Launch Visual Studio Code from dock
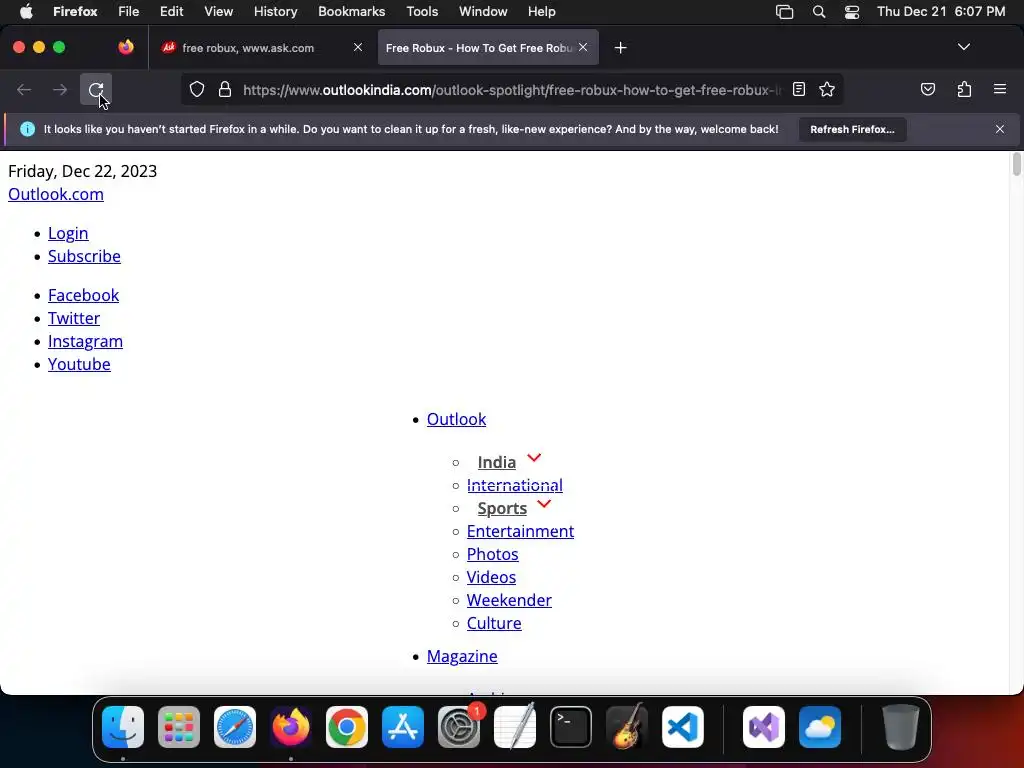Screen dimensions: 1024x768 [x=683, y=727]
